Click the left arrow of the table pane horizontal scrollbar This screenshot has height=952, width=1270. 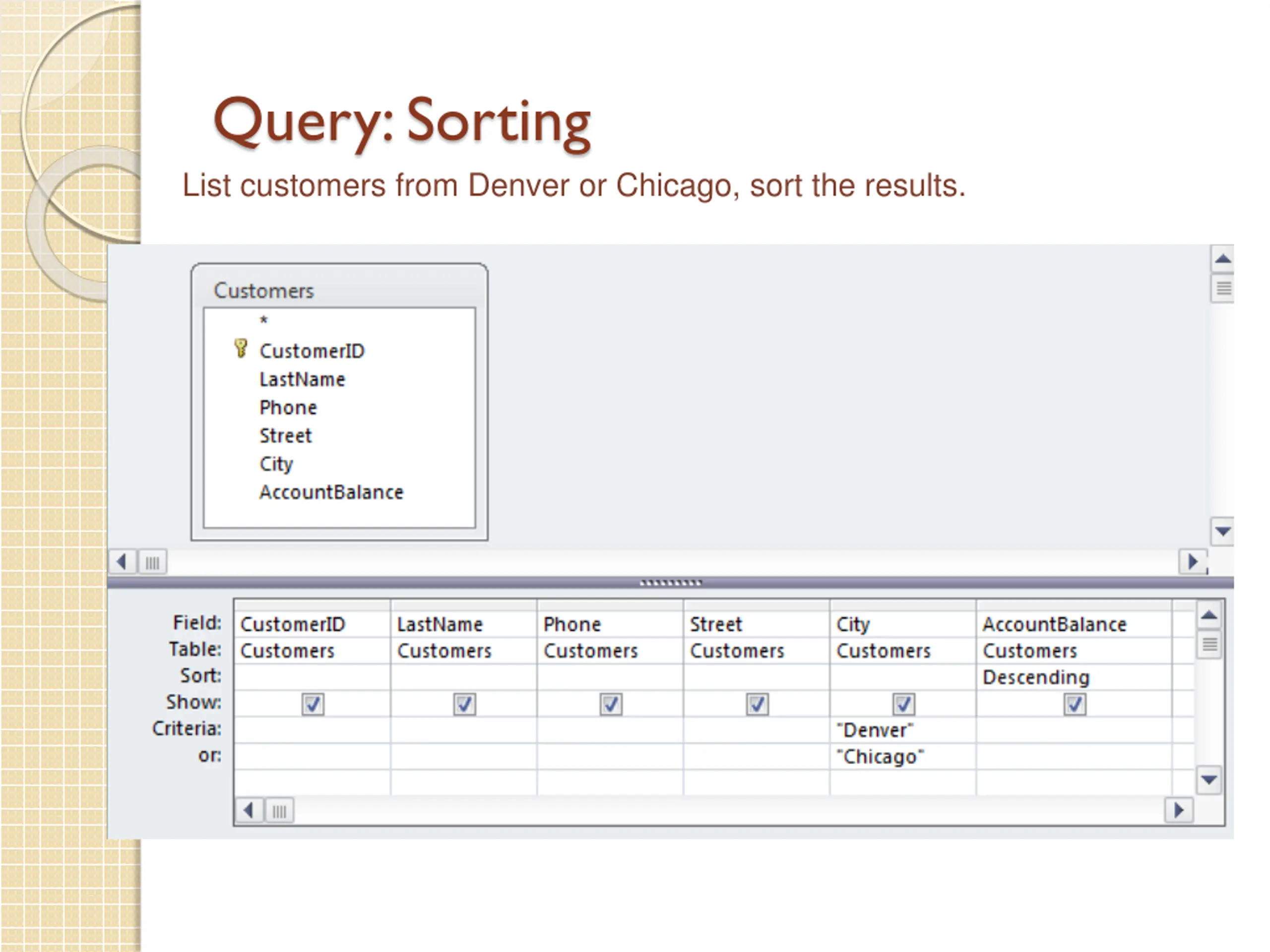pyautogui.click(x=123, y=562)
